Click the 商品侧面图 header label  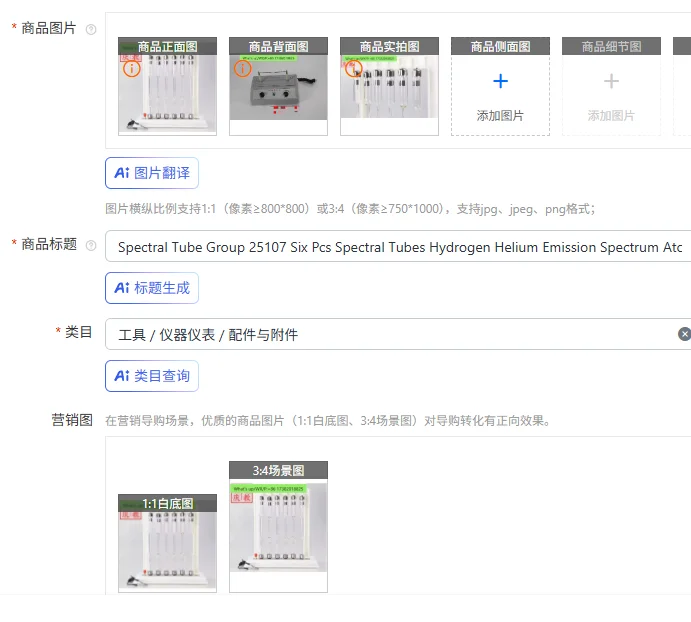(500, 46)
